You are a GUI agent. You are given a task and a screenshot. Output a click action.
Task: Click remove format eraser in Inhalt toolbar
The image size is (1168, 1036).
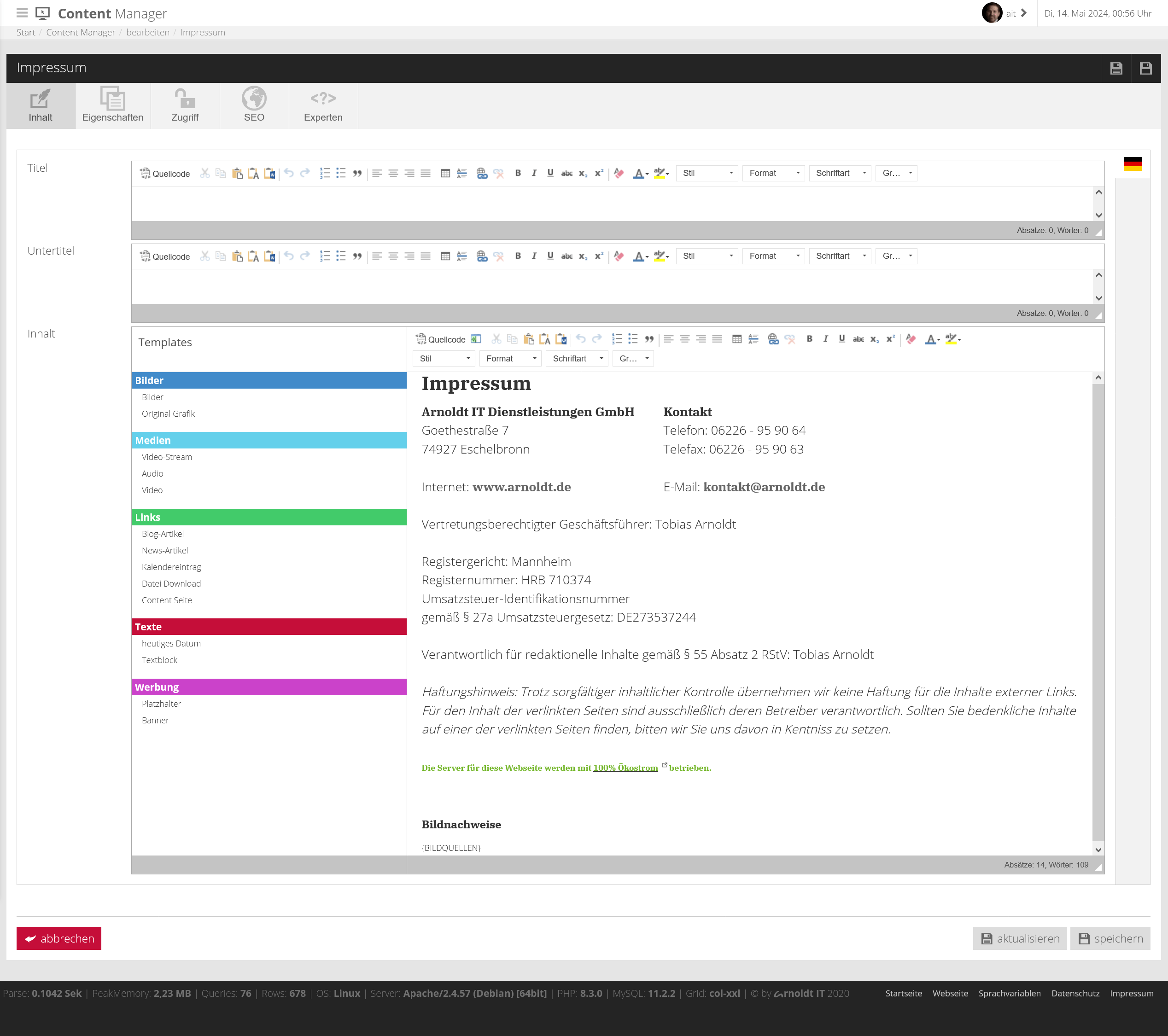click(x=911, y=339)
